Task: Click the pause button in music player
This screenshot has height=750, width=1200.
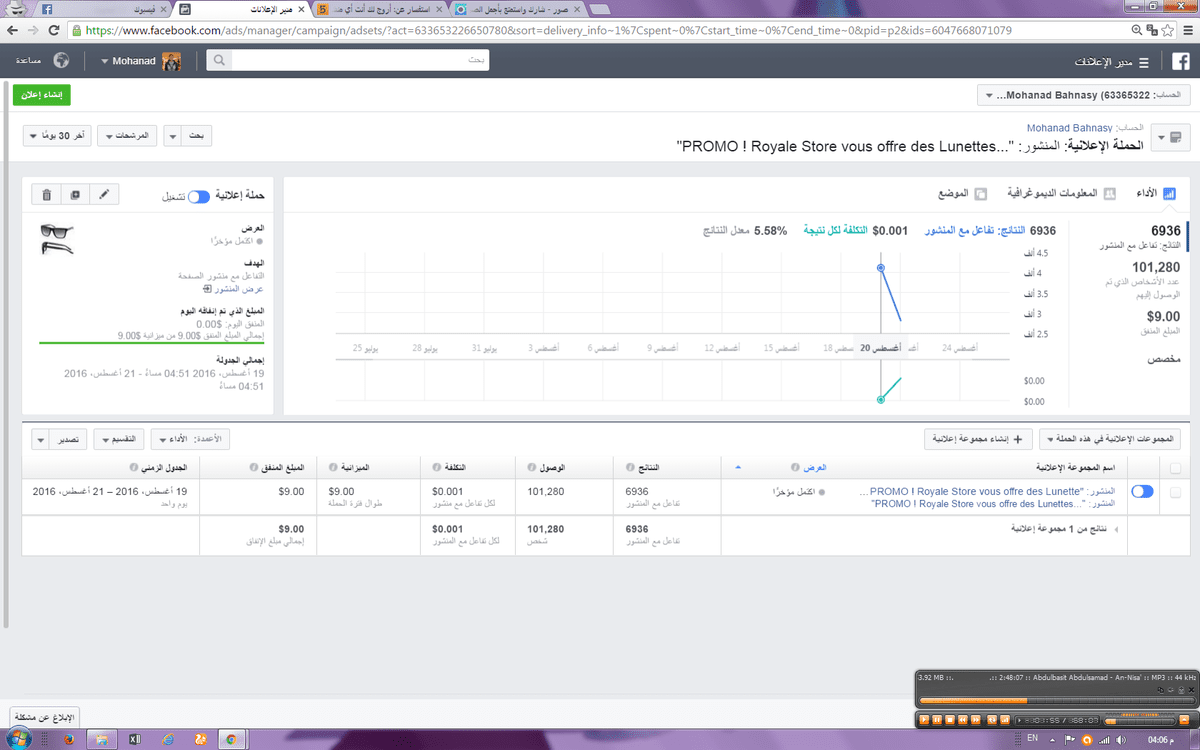Action: [x=939, y=719]
